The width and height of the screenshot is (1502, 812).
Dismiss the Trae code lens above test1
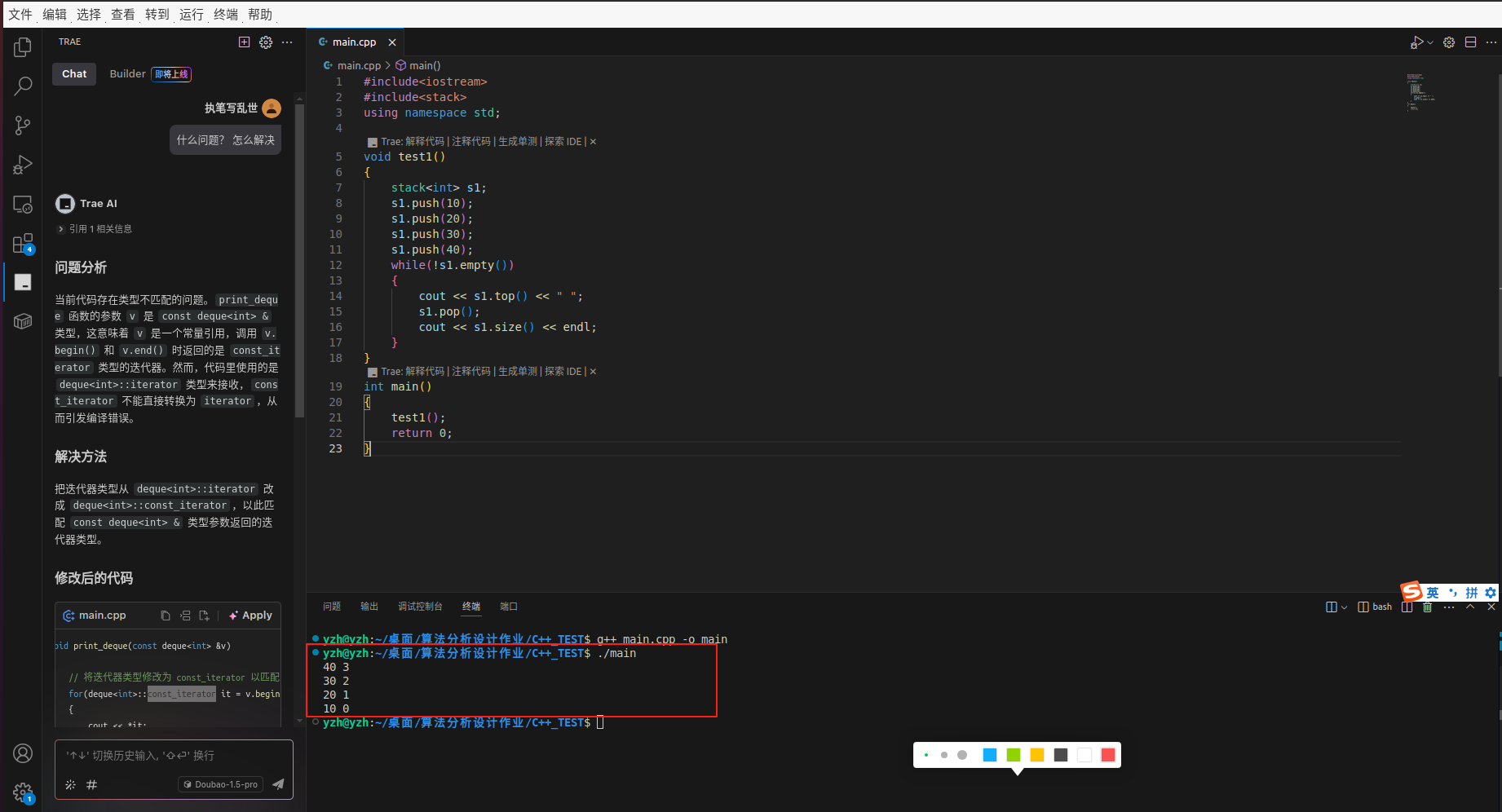tap(593, 142)
